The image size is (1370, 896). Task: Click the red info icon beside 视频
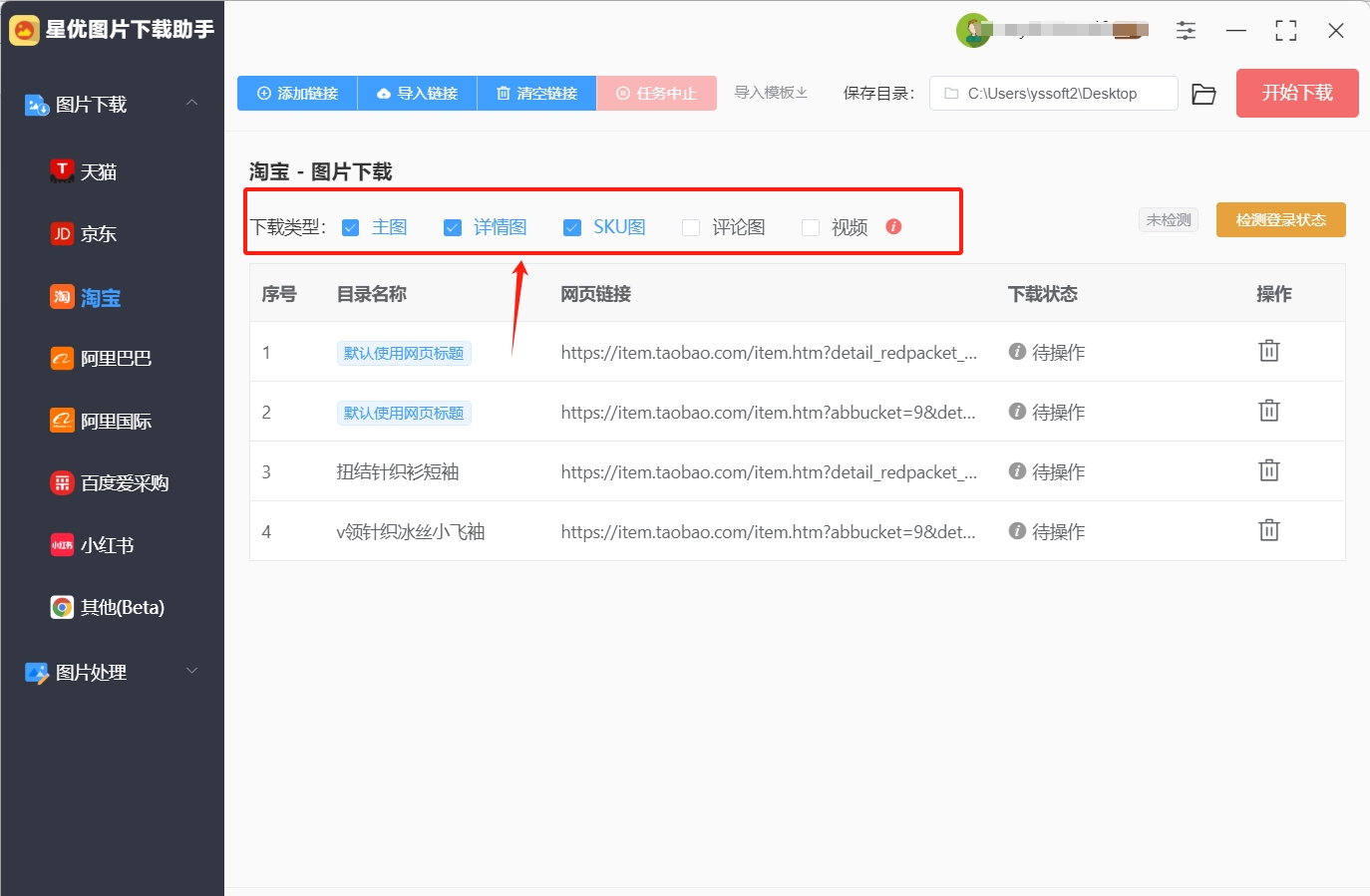[893, 226]
